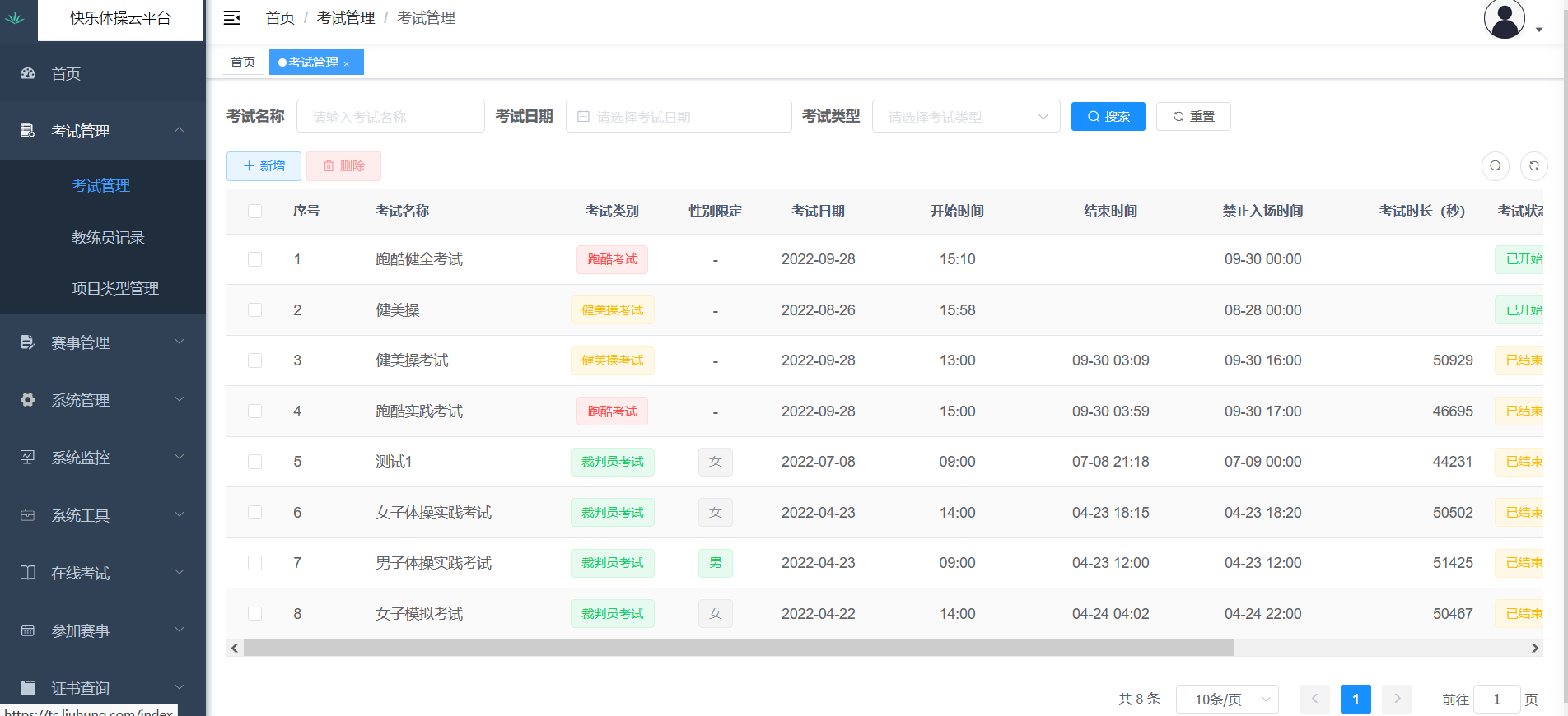Select 考试管理 submenu item

pos(101,186)
